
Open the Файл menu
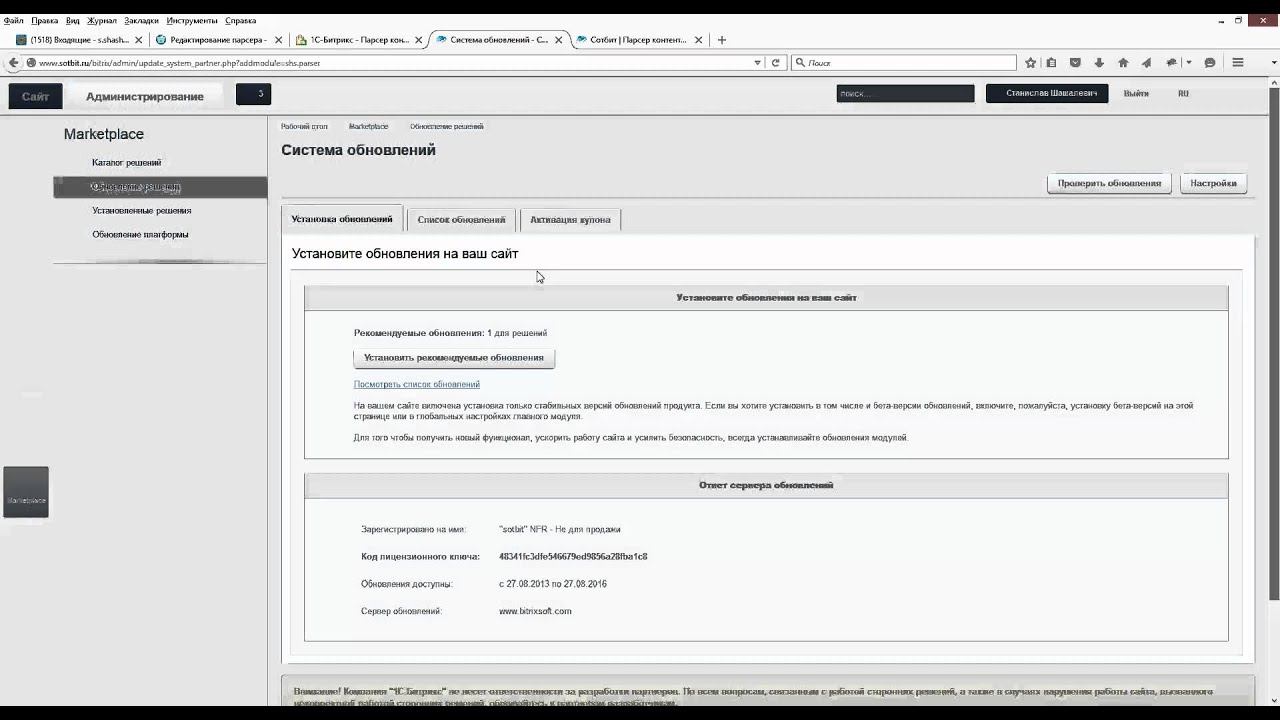(x=13, y=20)
